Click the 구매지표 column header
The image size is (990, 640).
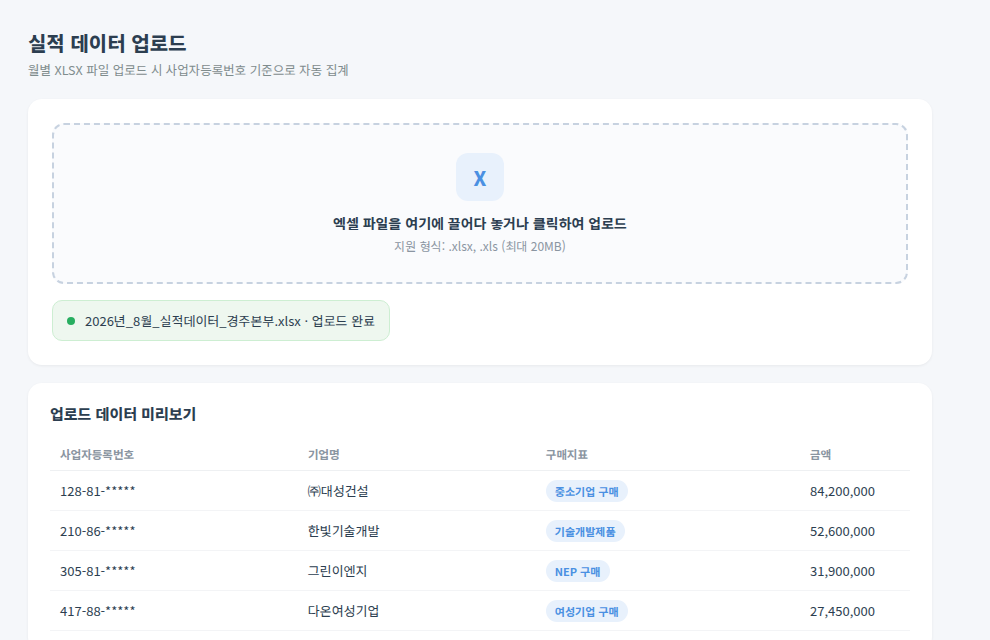click(x=566, y=454)
